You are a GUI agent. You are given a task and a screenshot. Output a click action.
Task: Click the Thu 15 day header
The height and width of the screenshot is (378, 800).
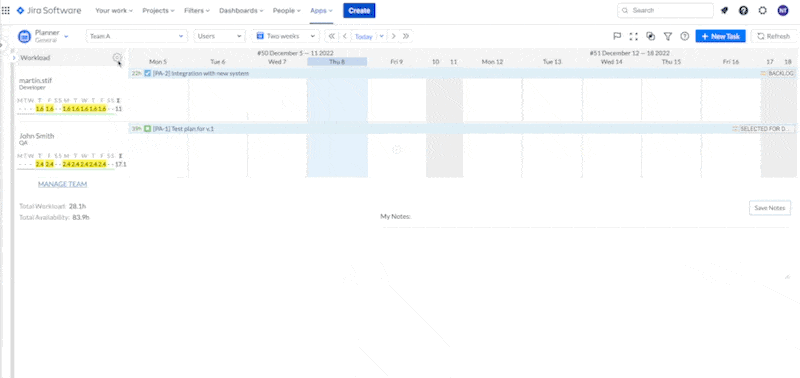tap(671, 62)
